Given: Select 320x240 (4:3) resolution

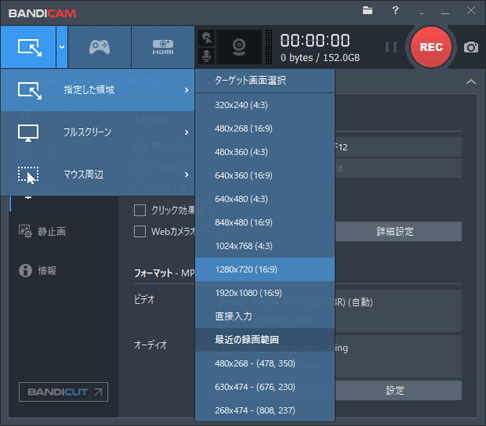Looking at the screenshot, I should (265, 105).
